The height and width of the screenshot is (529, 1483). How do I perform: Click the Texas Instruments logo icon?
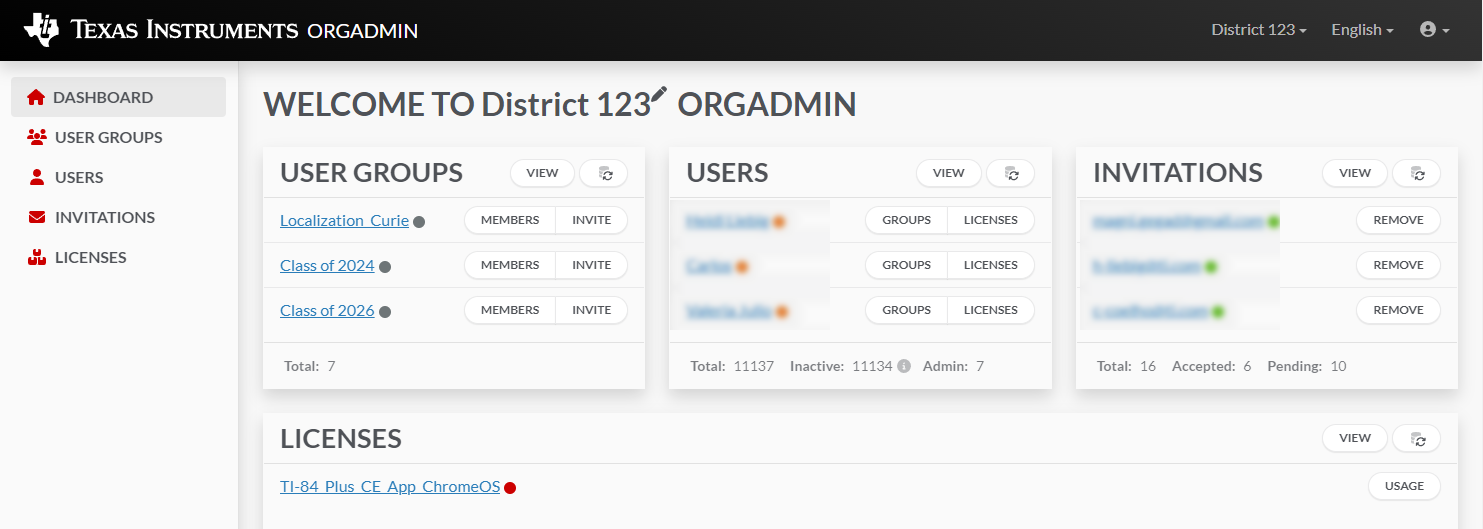[x=42, y=30]
